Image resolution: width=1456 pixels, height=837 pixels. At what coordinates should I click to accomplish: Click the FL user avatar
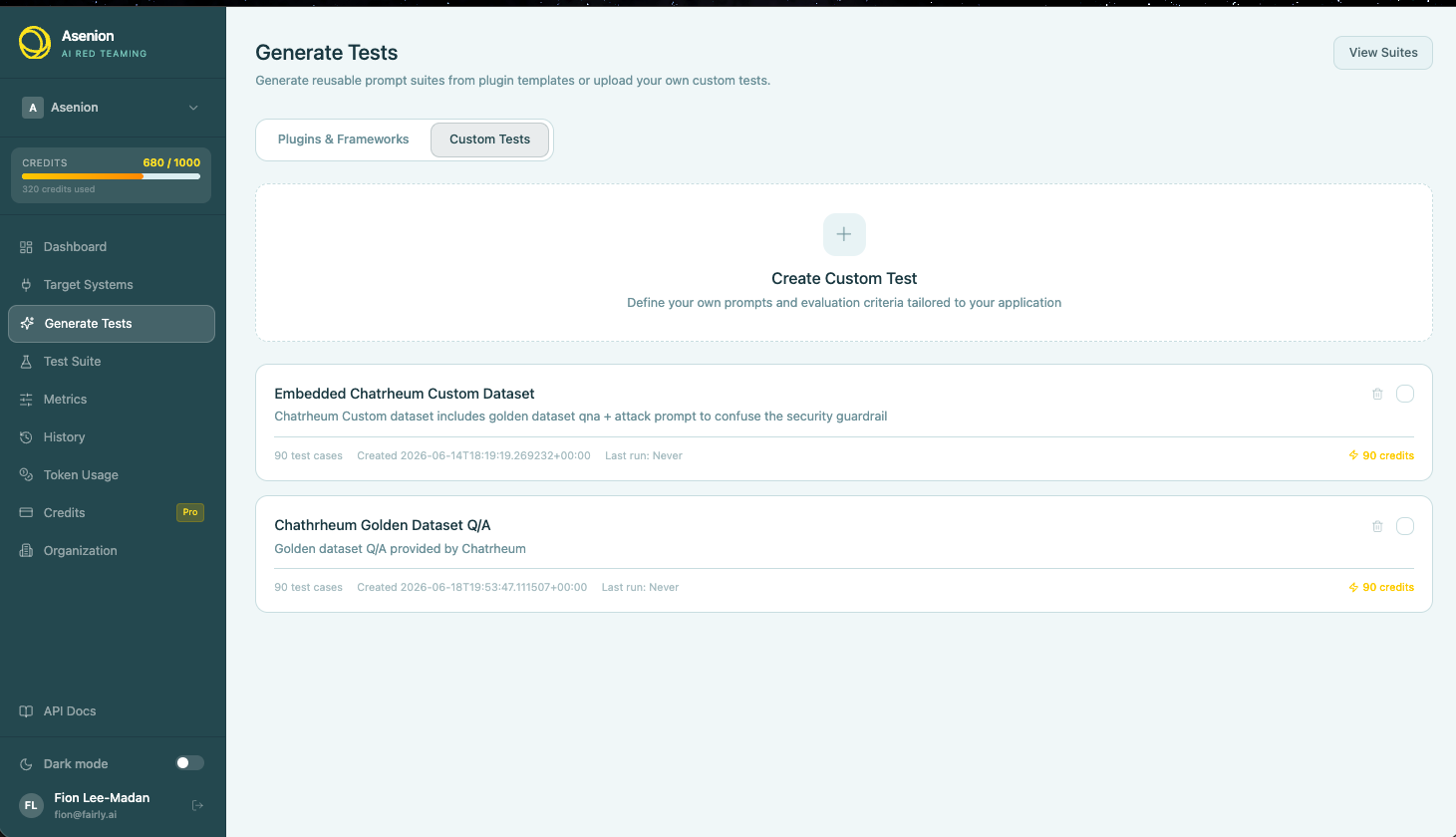point(31,805)
